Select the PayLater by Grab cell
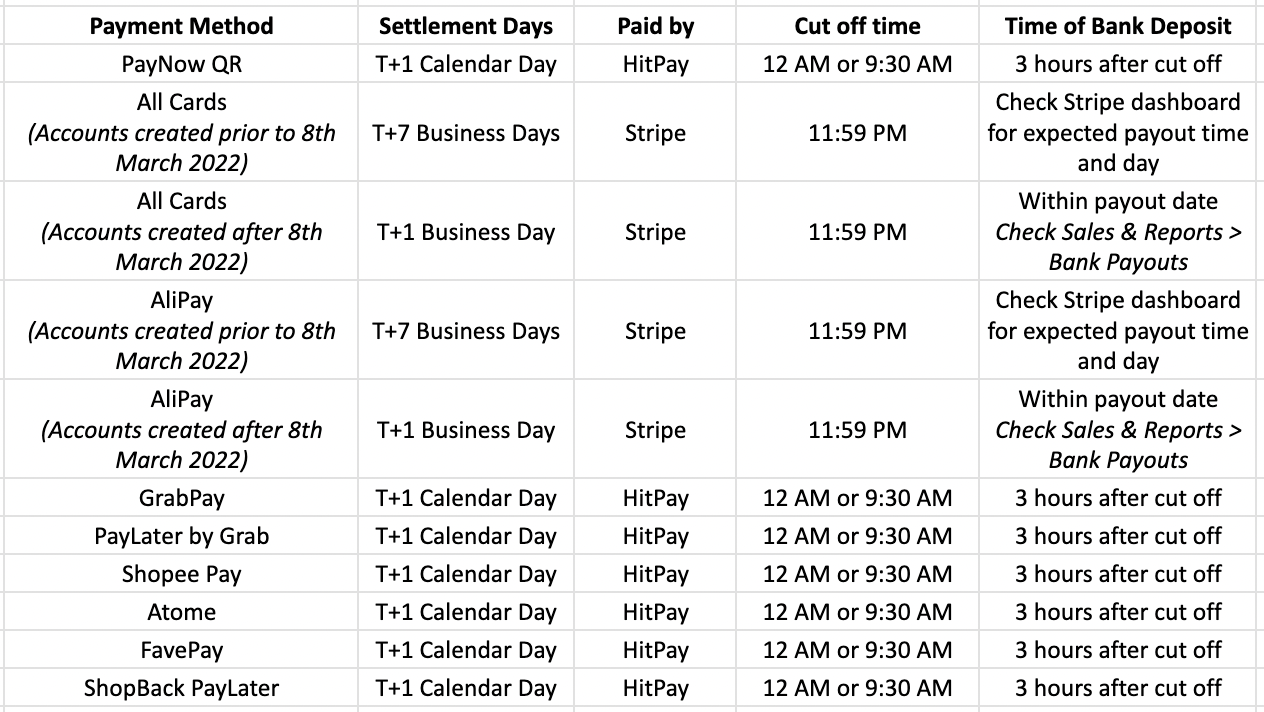The width and height of the screenshot is (1264, 712). (x=181, y=536)
